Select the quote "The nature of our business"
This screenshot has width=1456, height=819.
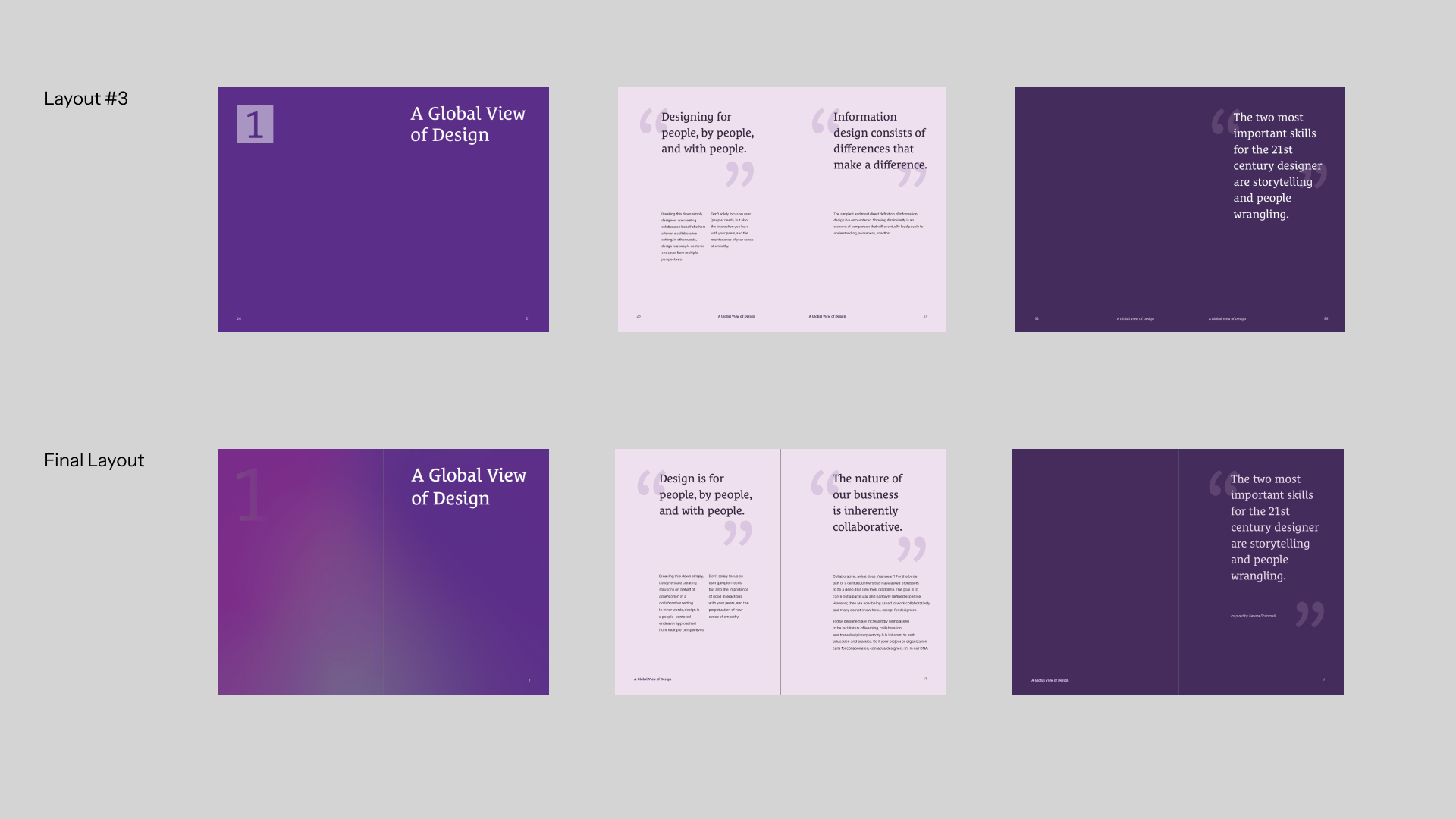[868, 503]
